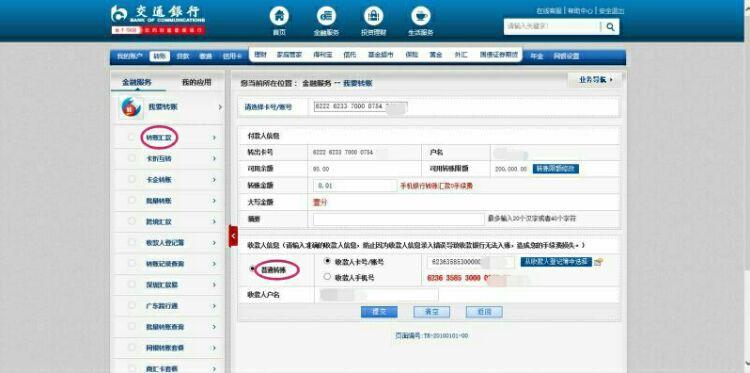This screenshot has height=373, width=750.
Task: Switch to 我的应用 sidebar tab
Action: 196,82
